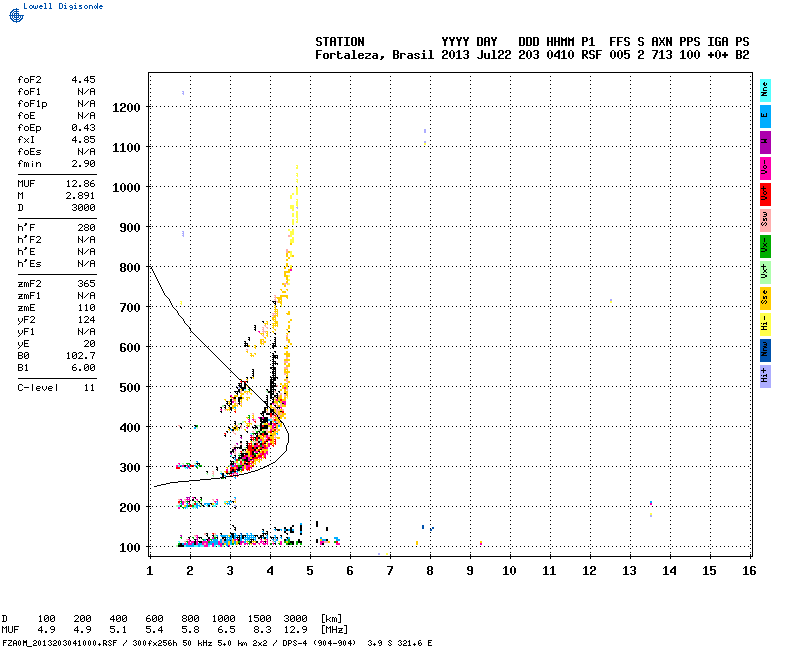Select the lavender Hi+ legend swatch
This screenshot has height=650, width=800.
(765, 377)
